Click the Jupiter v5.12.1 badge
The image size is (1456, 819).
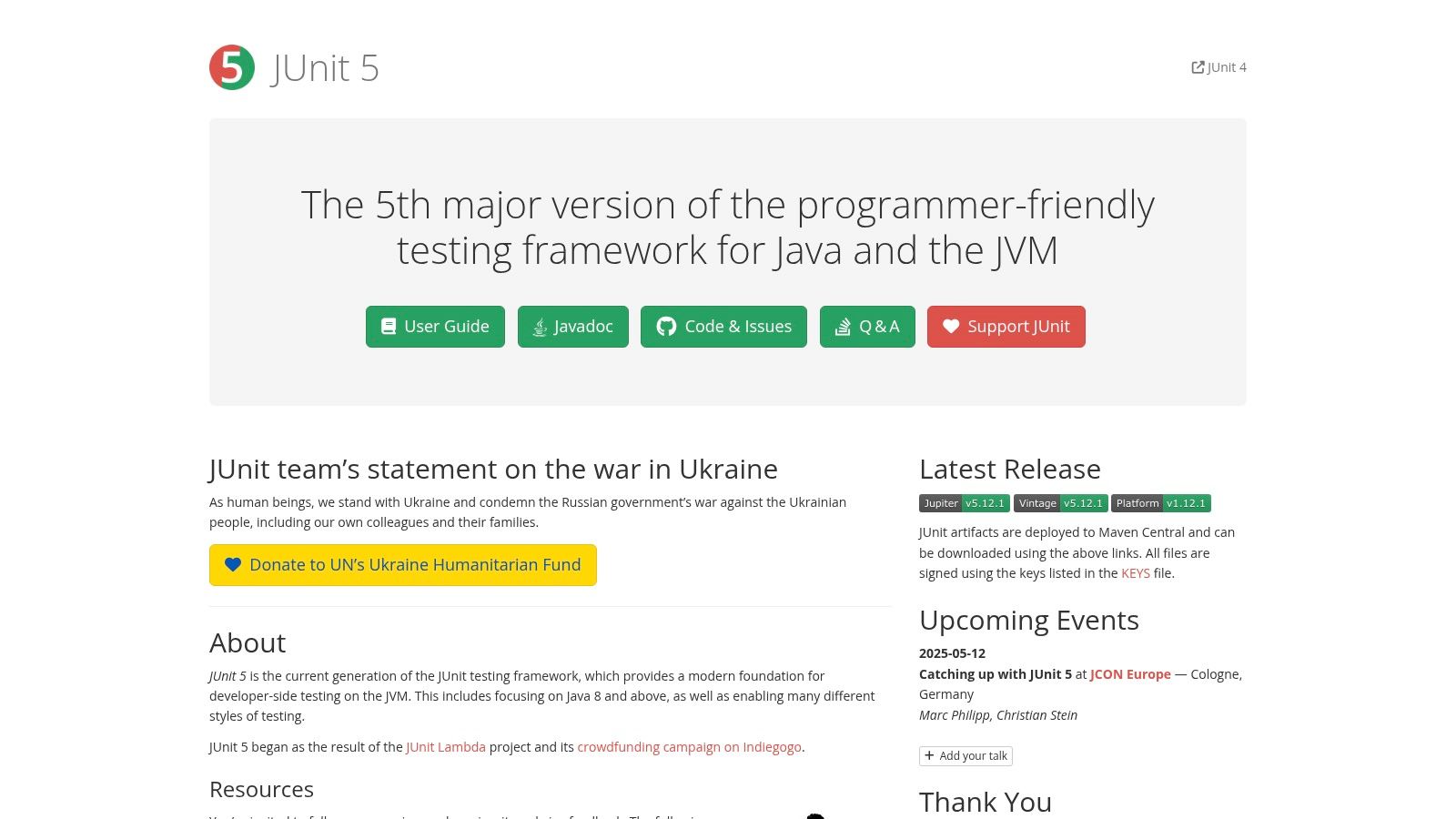[x=965, y=503]
